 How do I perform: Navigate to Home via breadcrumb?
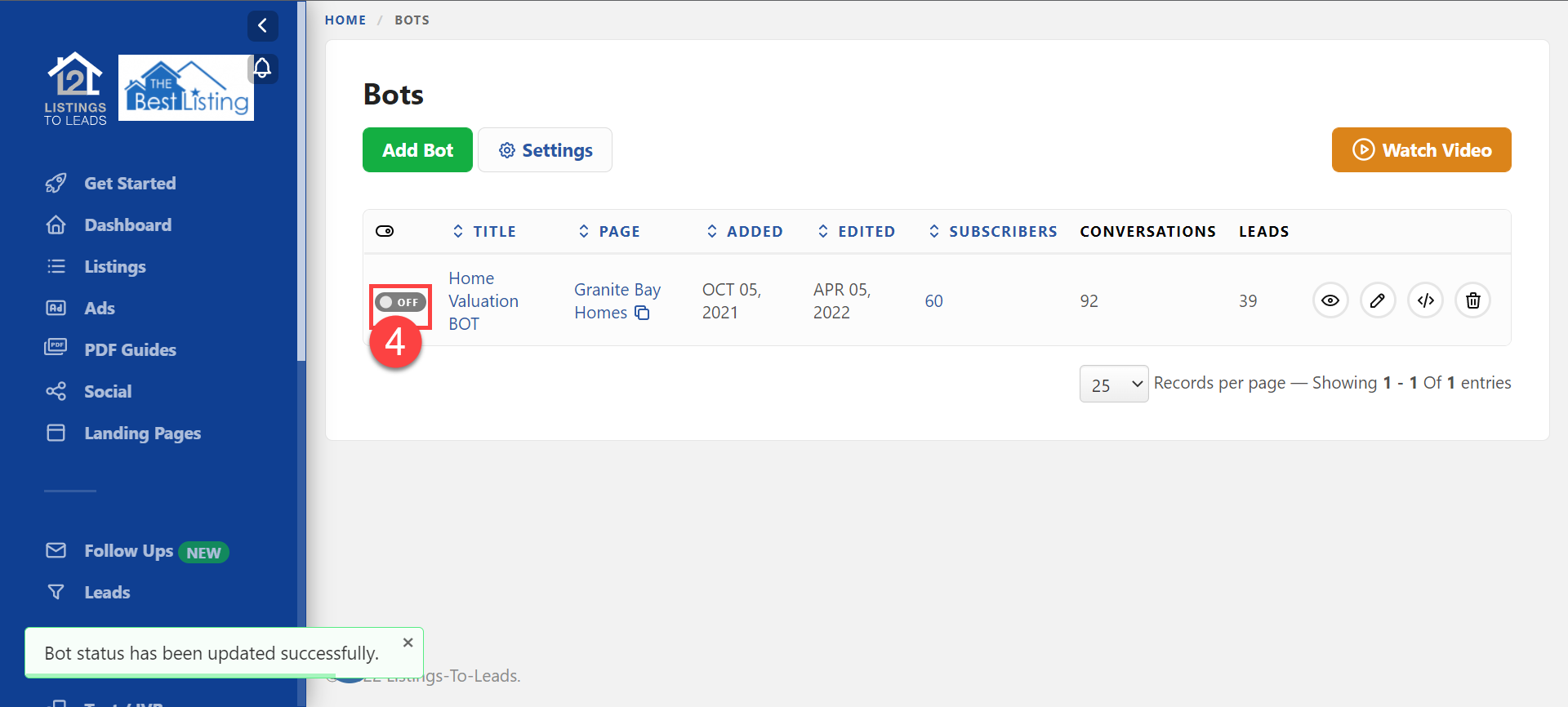[x=345, y=20]
